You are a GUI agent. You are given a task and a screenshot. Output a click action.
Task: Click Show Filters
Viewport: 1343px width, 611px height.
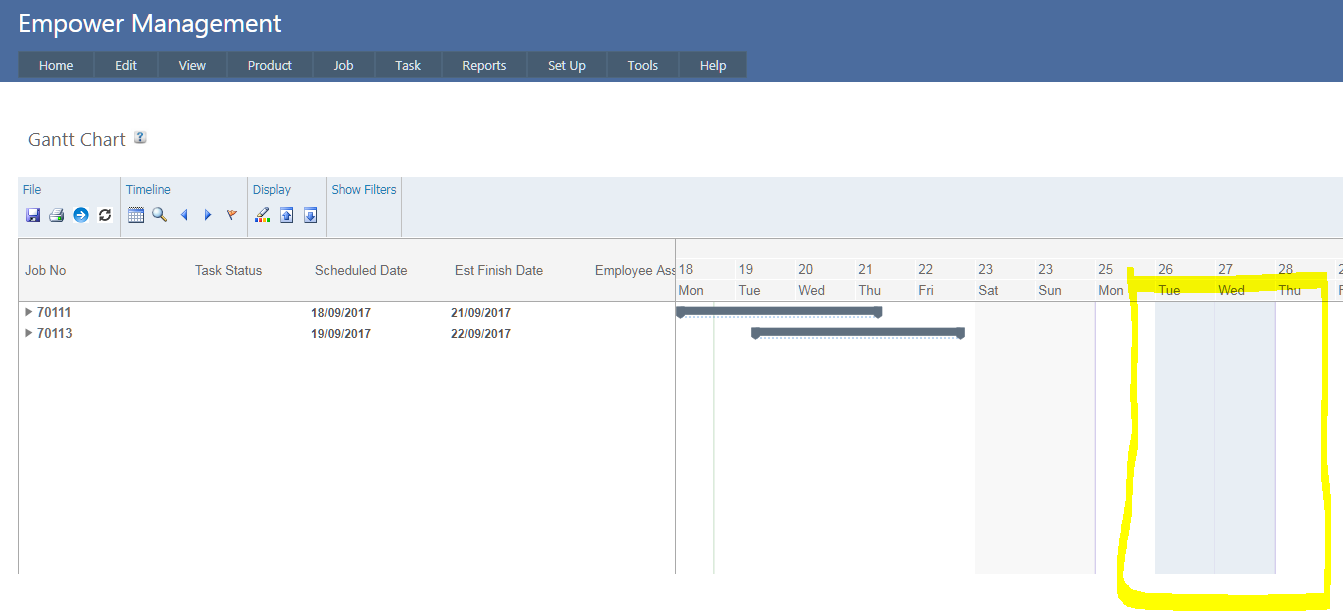pos(364,190)
